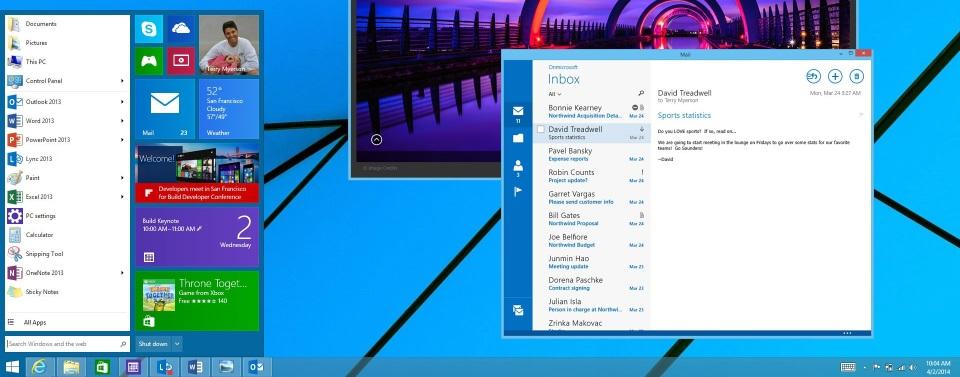Tick checkbox beside David Treadwell message
The image size is (960, 377).
coord(541,129)
